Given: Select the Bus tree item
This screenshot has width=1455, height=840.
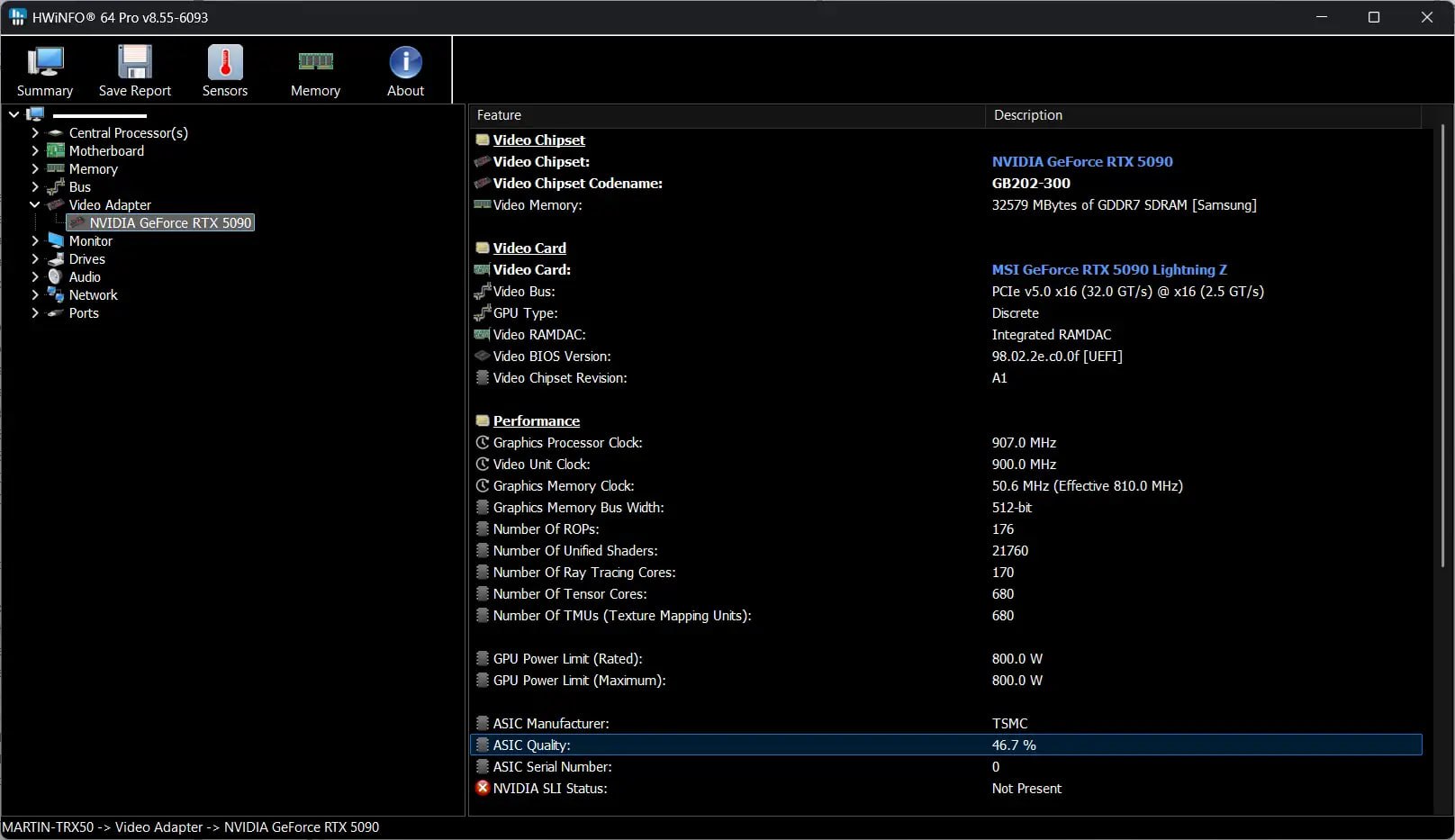Looking at the screenshot, I should click(x=80, y=186).
